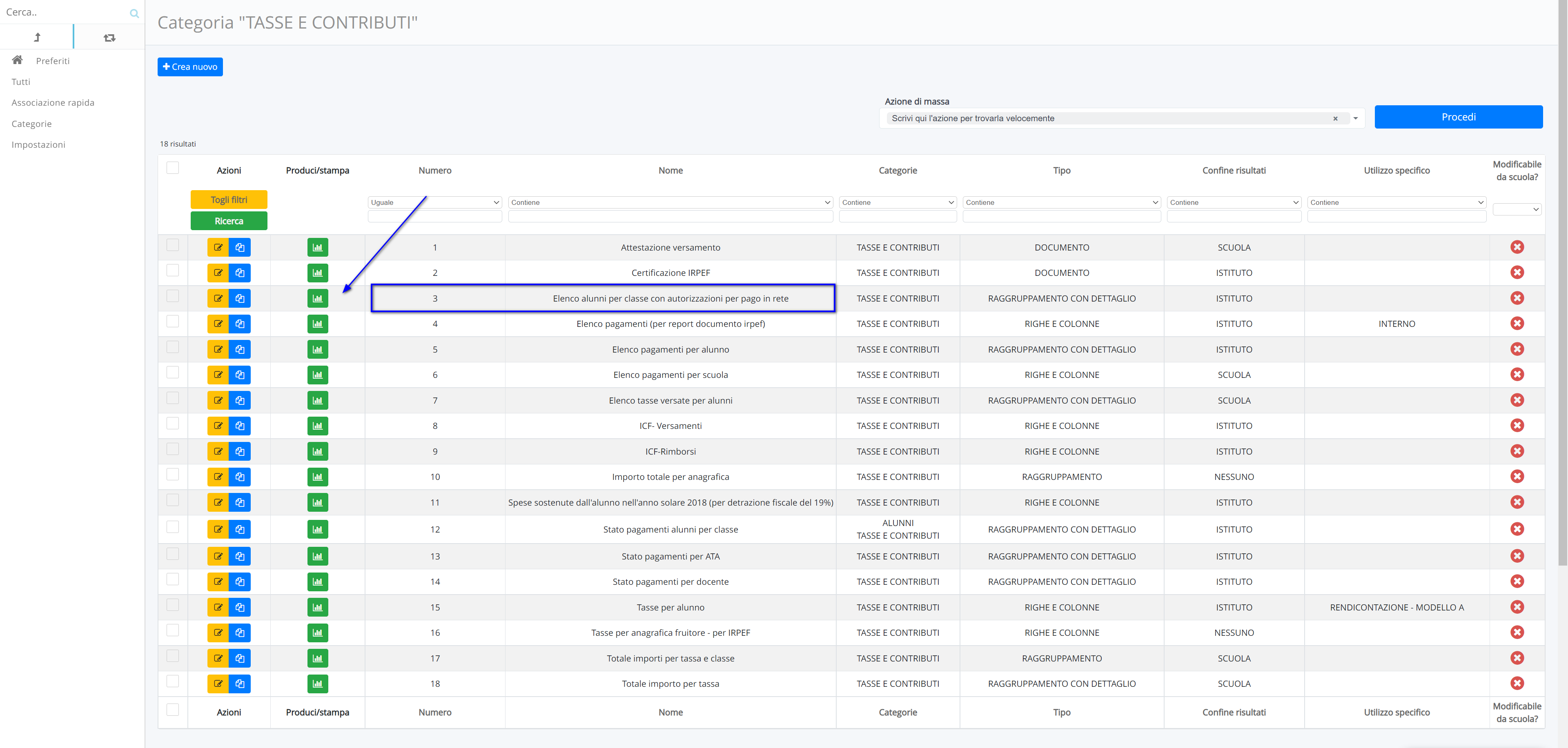
Task: Click the Procedi button
Action: 1459,117
